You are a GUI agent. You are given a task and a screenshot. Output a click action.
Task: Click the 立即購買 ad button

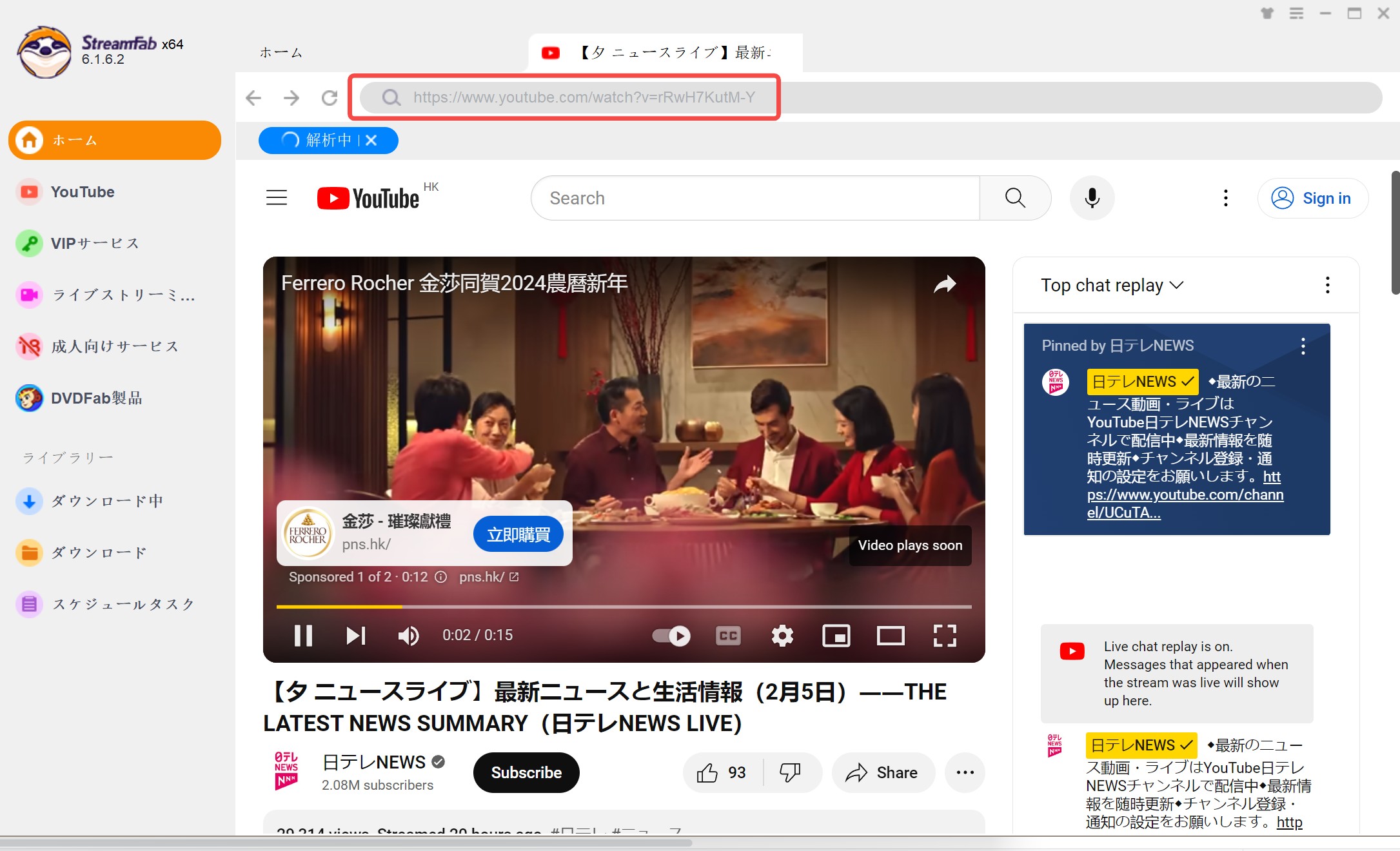tap(518, 534)
